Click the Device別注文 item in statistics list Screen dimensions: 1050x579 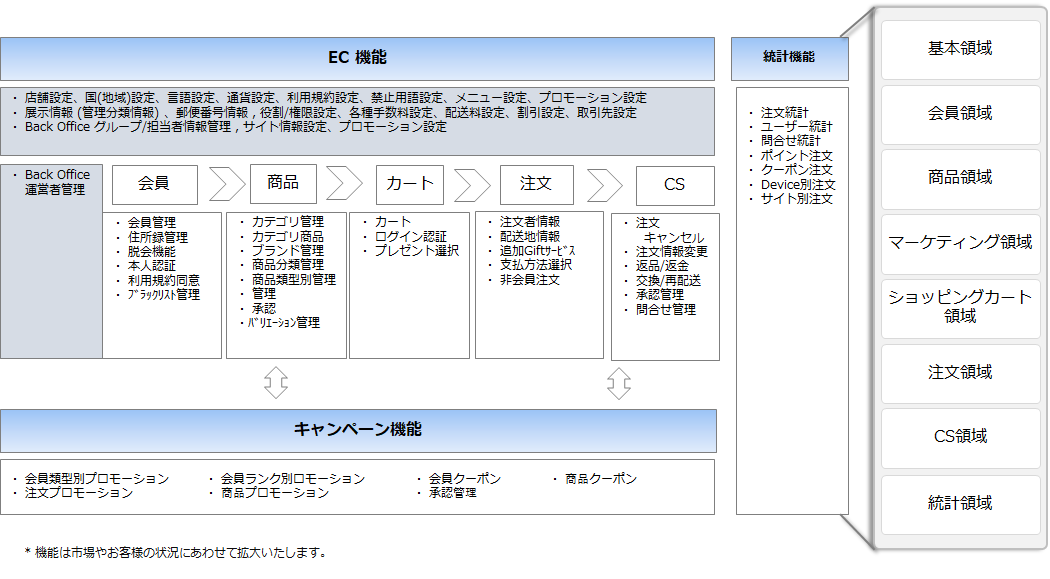coord(797,185)
